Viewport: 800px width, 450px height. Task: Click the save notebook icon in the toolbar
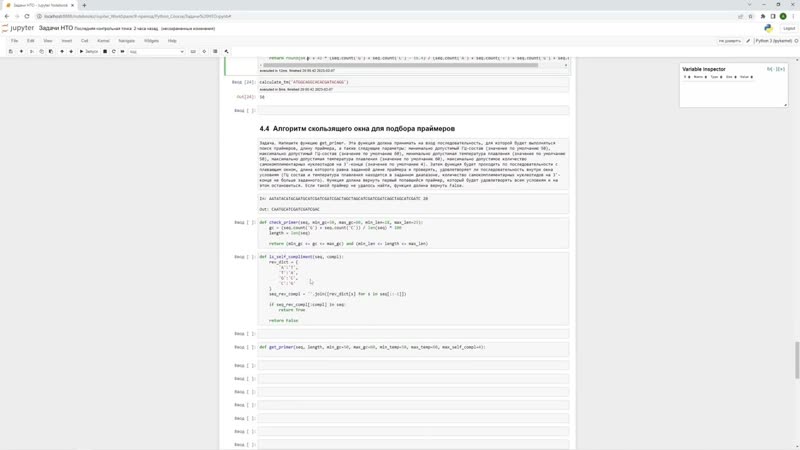tap(11, 52)
